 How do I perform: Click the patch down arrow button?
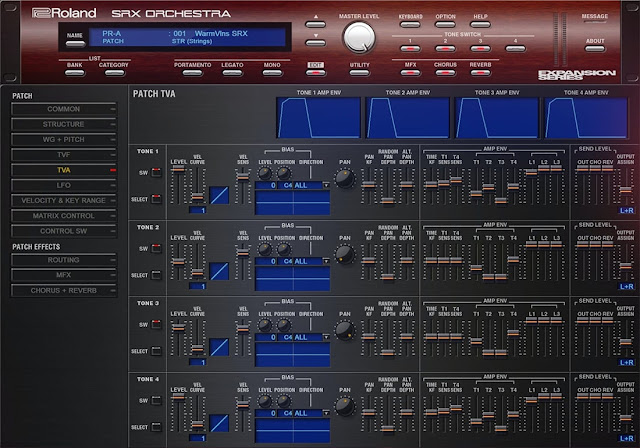(x=318, y=41)
